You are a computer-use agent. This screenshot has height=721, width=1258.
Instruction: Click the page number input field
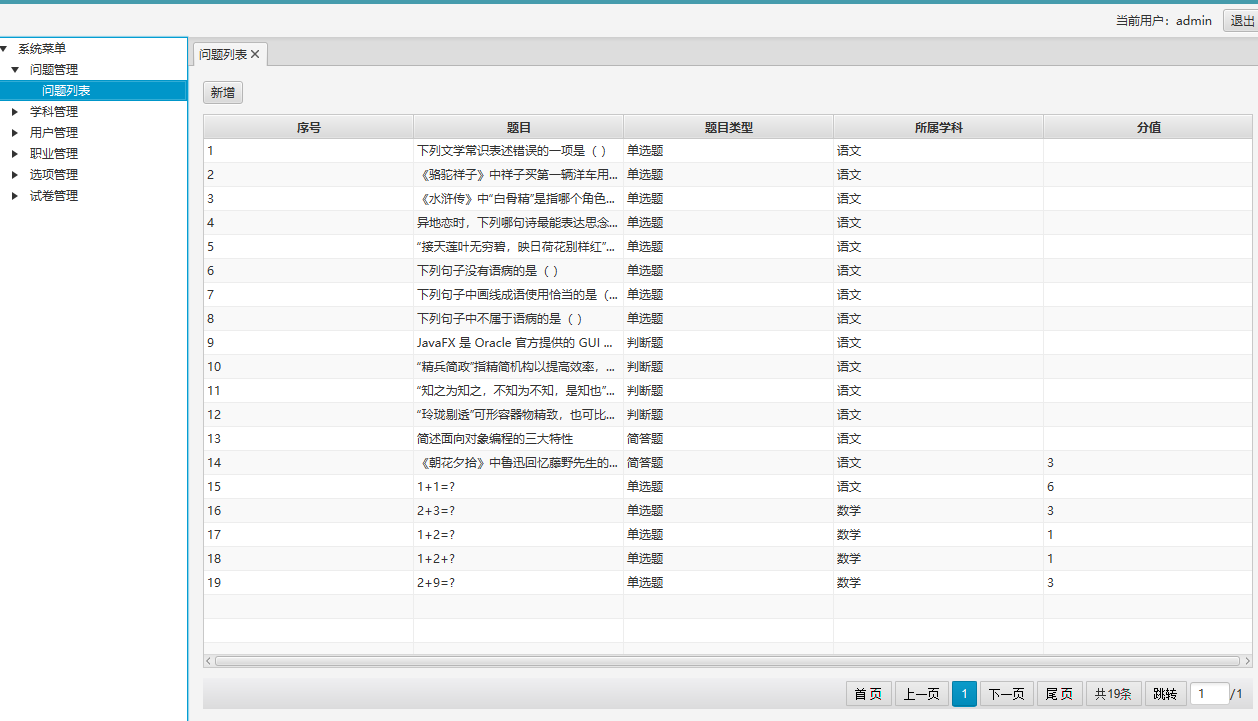tap(1208, 694)
